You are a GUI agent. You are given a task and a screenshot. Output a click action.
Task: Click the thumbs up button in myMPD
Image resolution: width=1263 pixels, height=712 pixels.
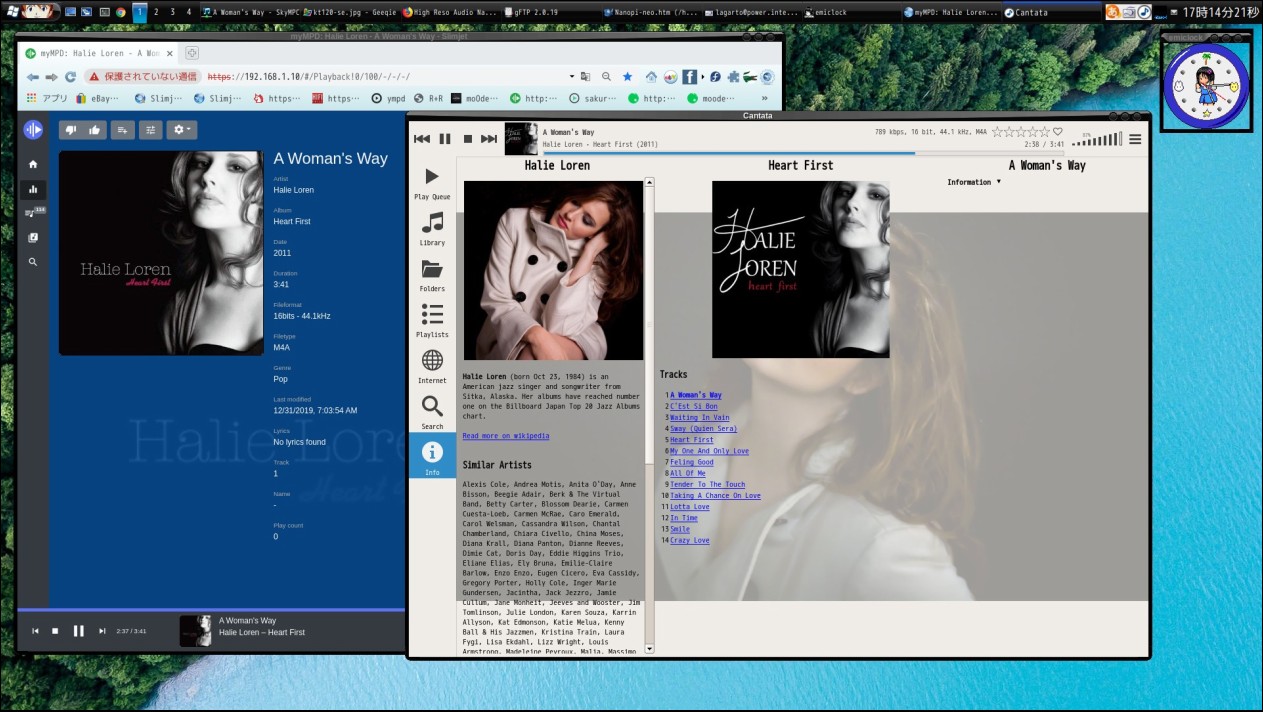click(x=95, y=129)
